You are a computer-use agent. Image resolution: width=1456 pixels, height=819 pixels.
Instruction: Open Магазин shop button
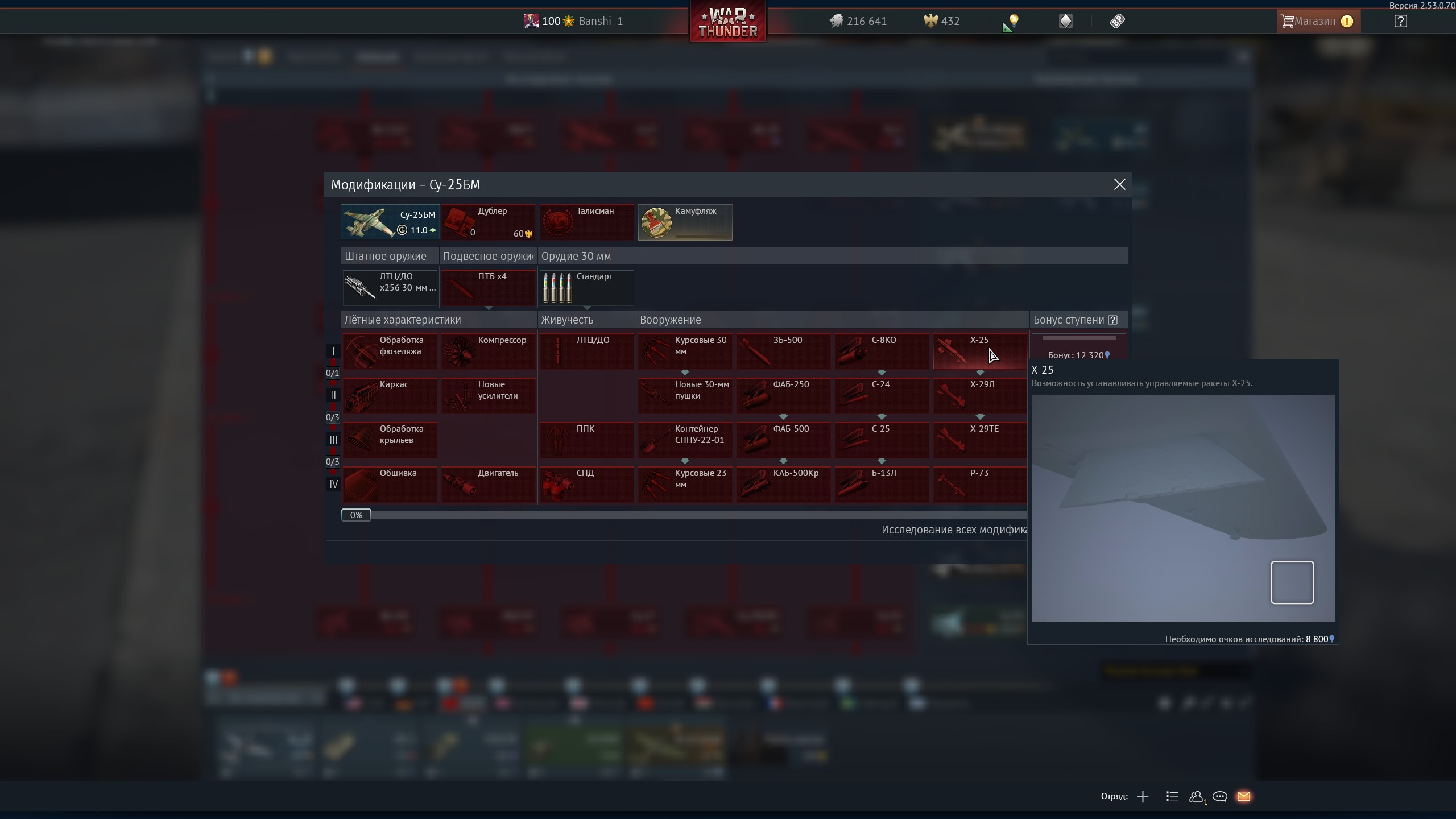1316,22
